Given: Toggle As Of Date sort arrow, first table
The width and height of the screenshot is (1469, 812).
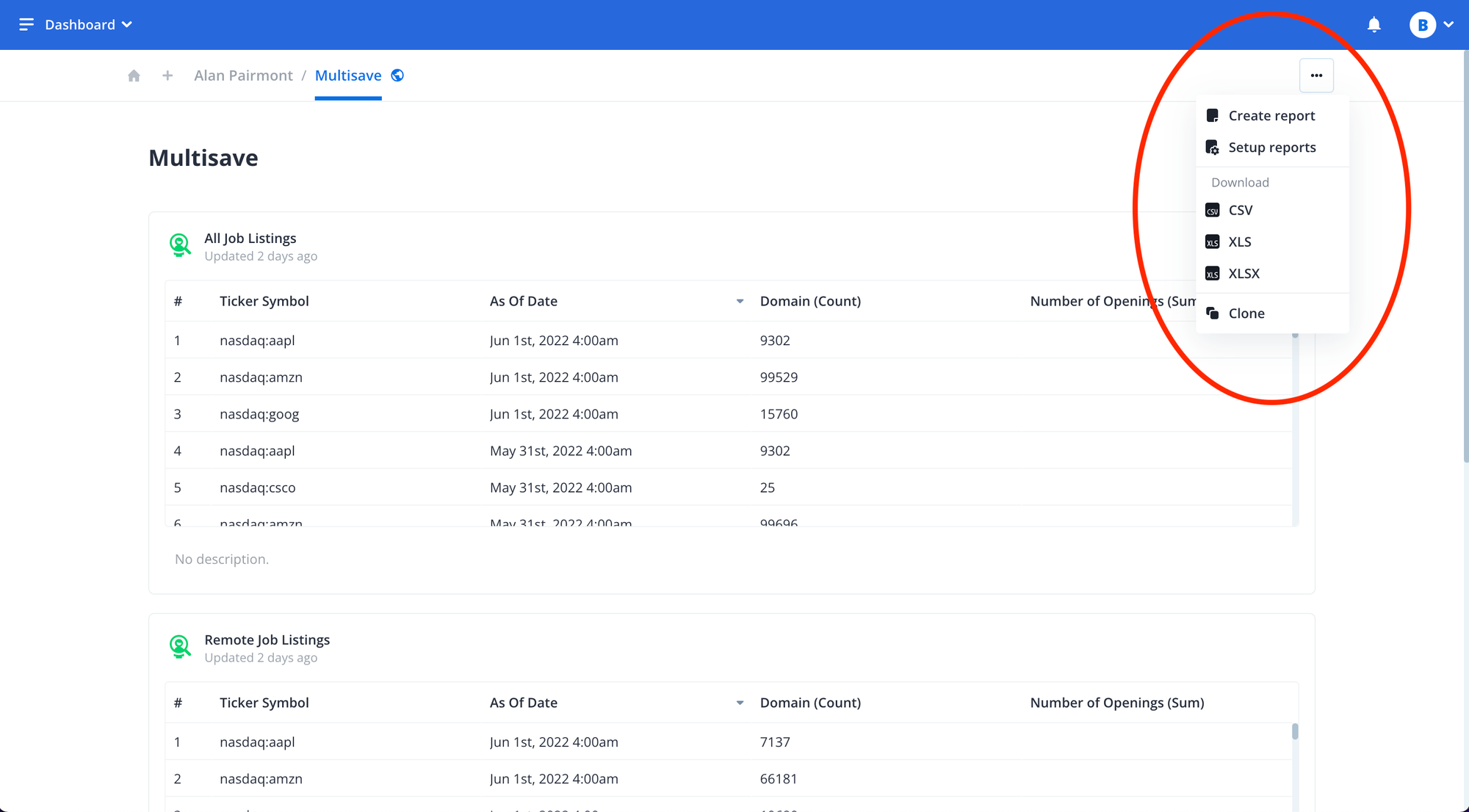Looking at the screenshot, I should (x=740, y=302).
